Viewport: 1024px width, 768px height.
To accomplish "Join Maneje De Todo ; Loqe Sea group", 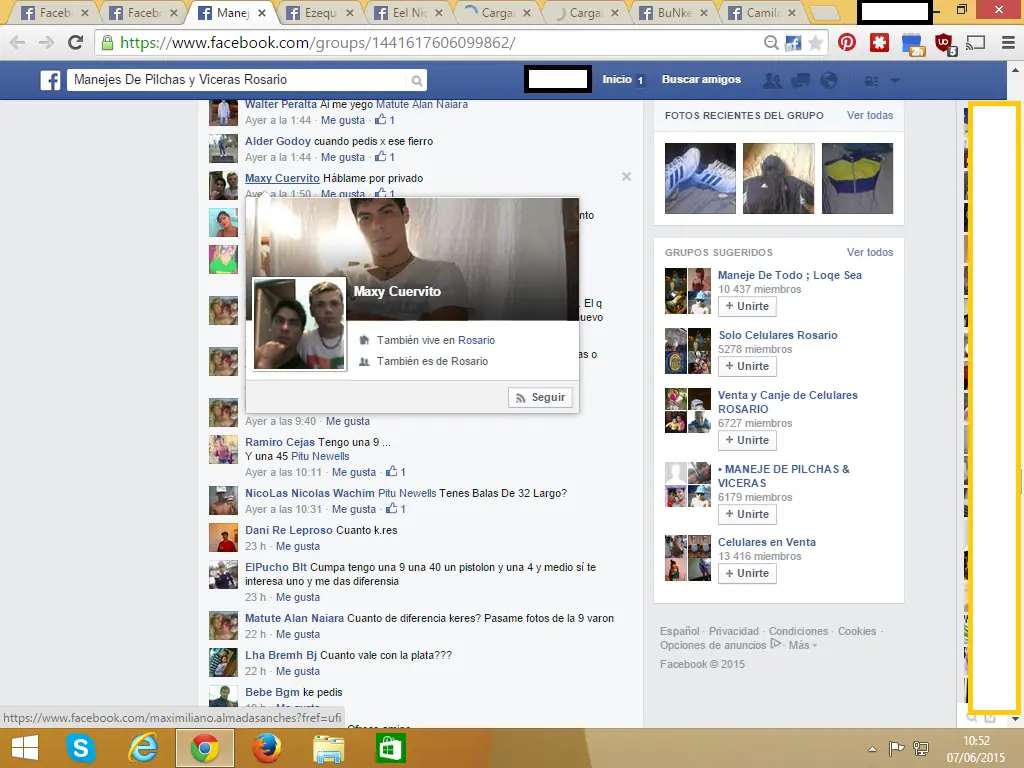I will coord(747,306).
